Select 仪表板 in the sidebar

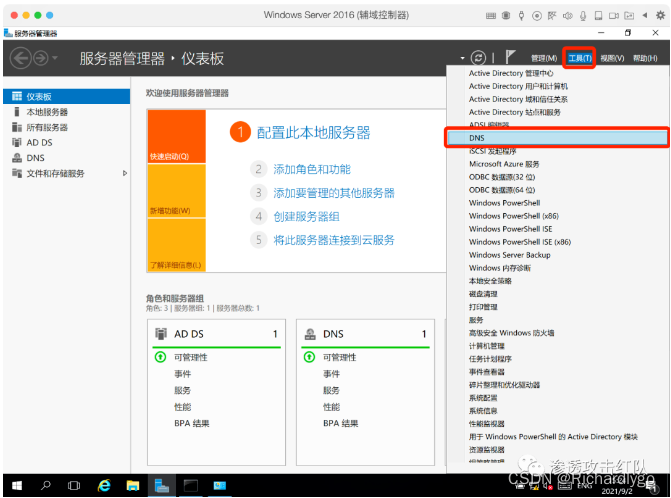tap(66, 96)
